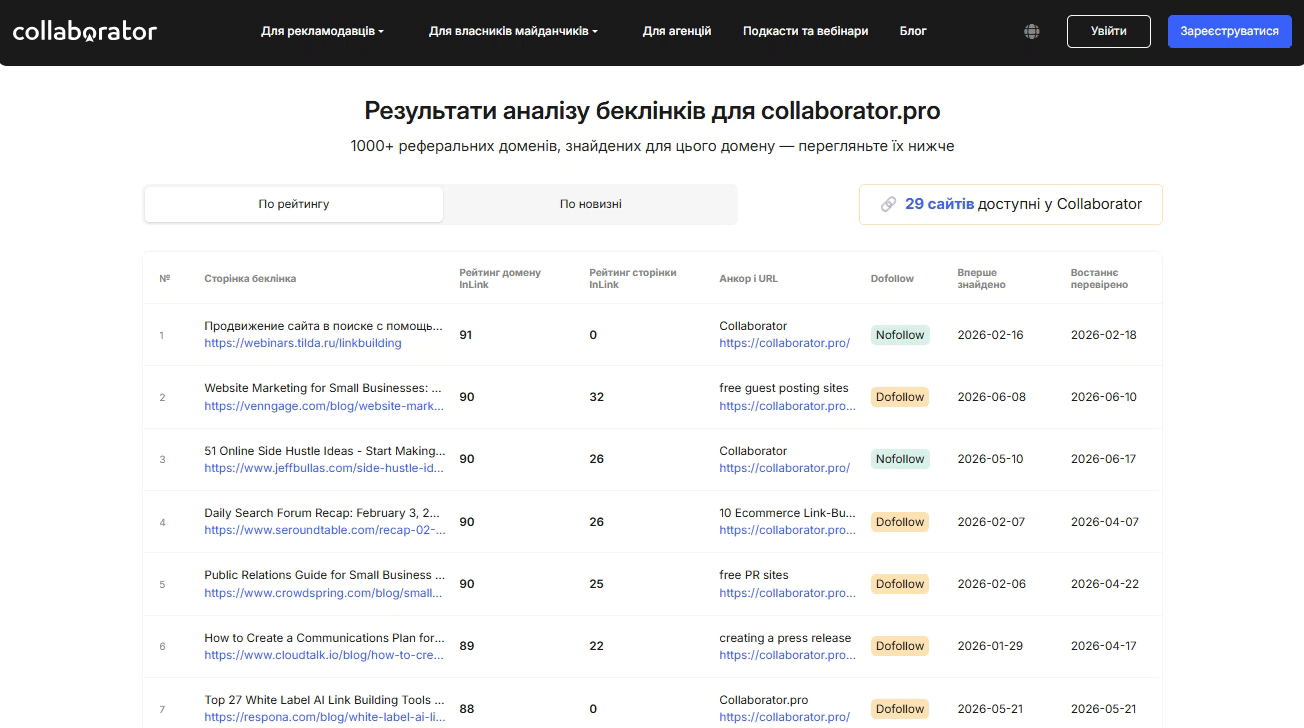Viewport: 1304px width, 728px height.
Task: Open the webinars.tilda.ru/linkbuilding link
Action: click(303, 343)
